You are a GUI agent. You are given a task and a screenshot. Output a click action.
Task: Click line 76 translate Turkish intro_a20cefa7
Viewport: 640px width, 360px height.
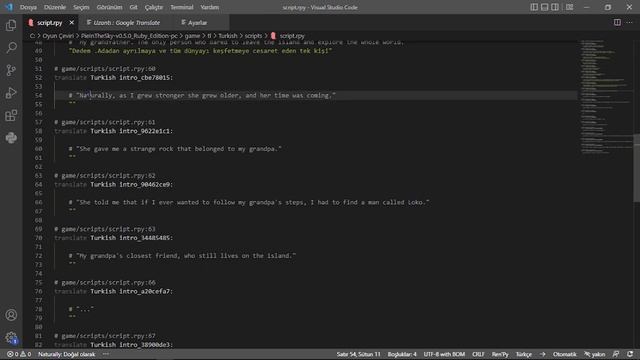pos(113,291)
